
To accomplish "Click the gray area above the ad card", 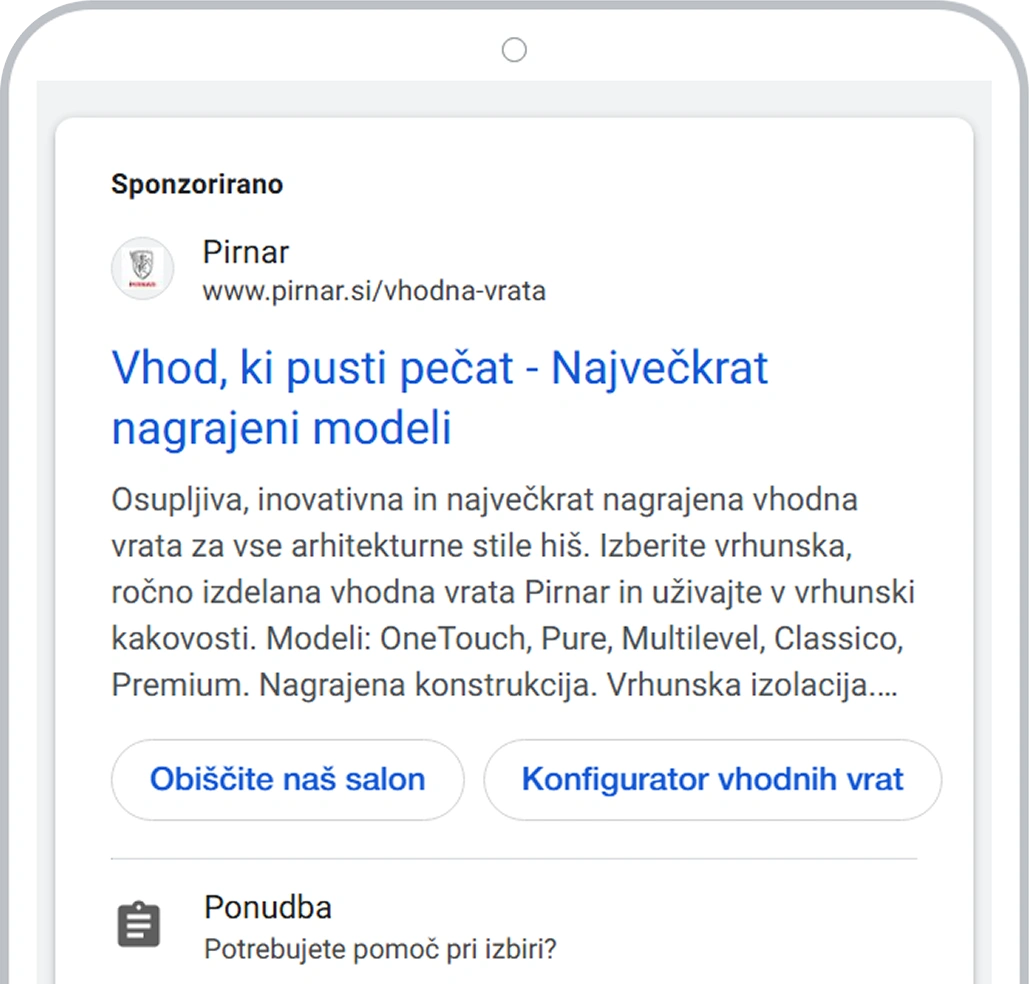I will pyautogui.click(x=514, y=98).
